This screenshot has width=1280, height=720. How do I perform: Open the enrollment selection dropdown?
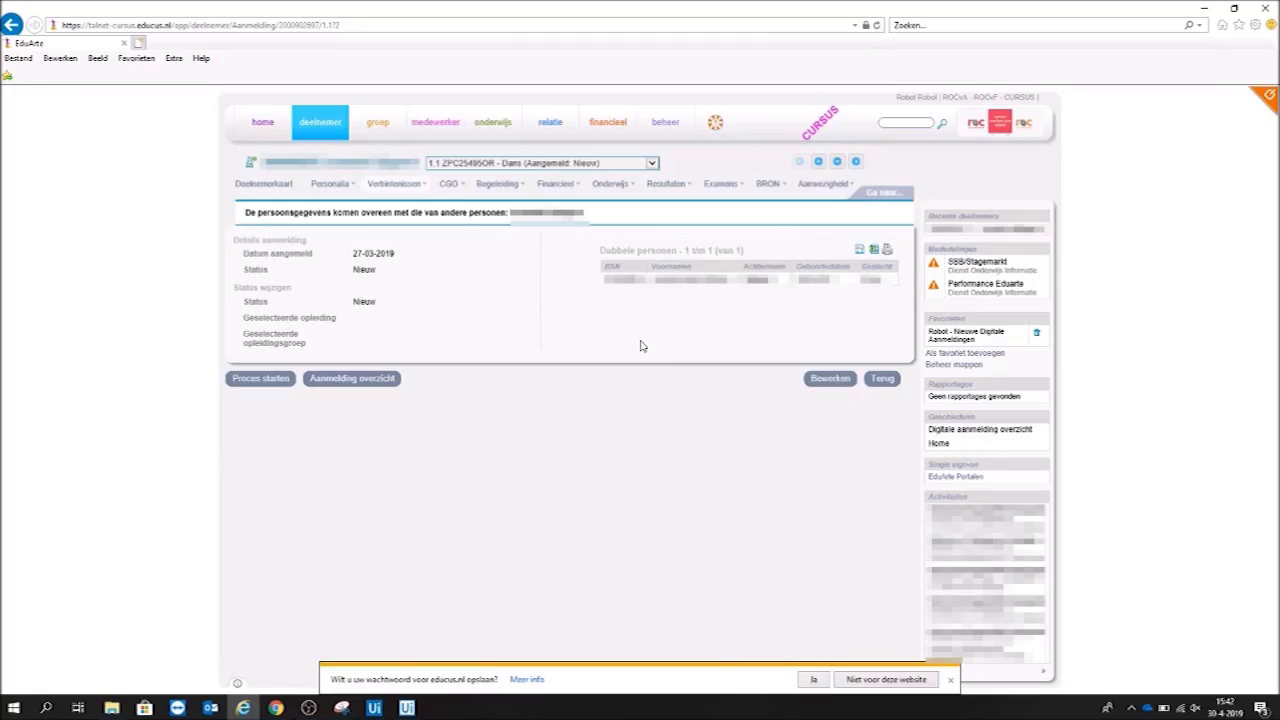point(651,163)
